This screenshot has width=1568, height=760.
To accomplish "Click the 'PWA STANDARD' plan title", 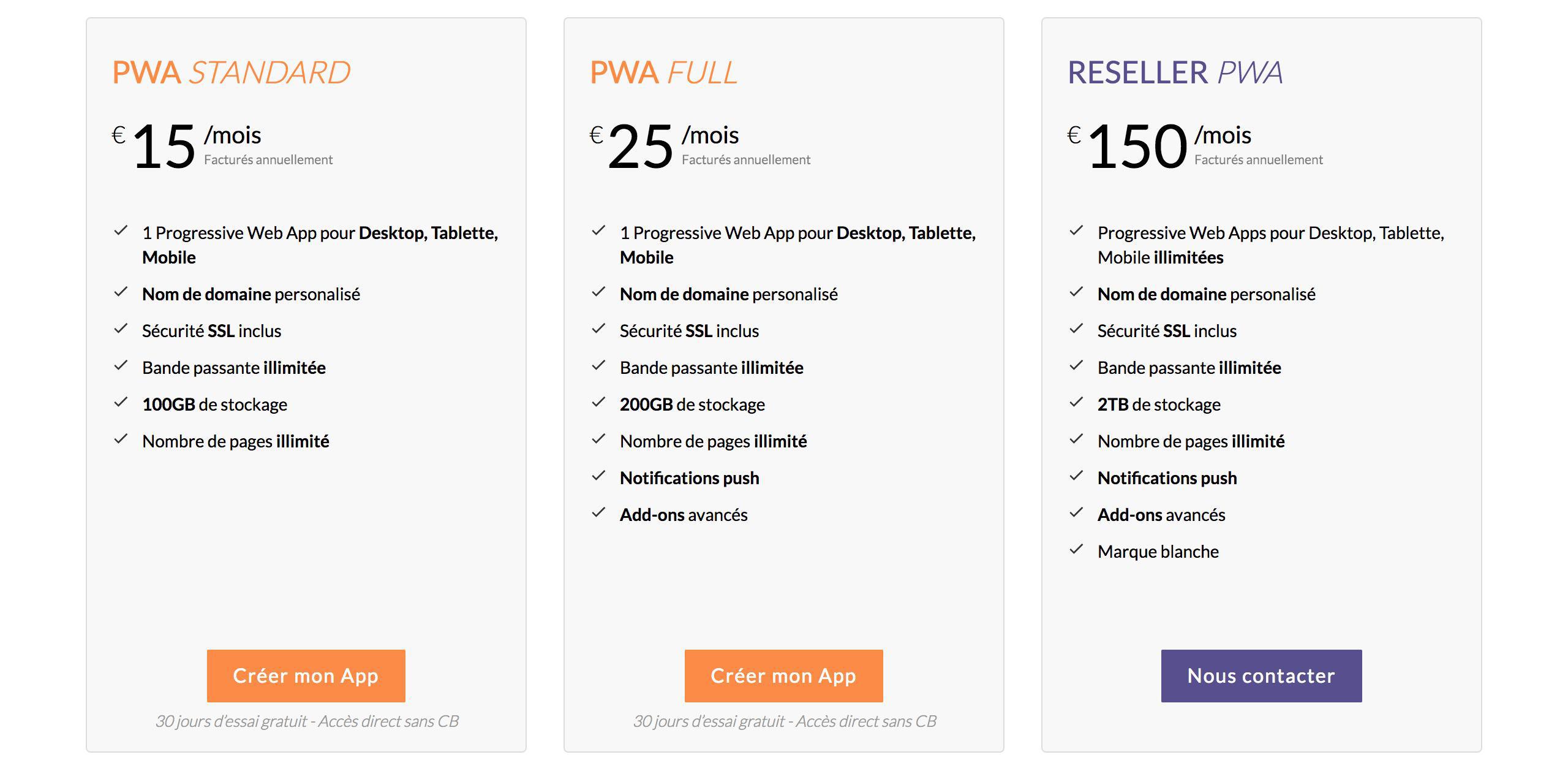I will pyautogui.click(x=232, y=72).
